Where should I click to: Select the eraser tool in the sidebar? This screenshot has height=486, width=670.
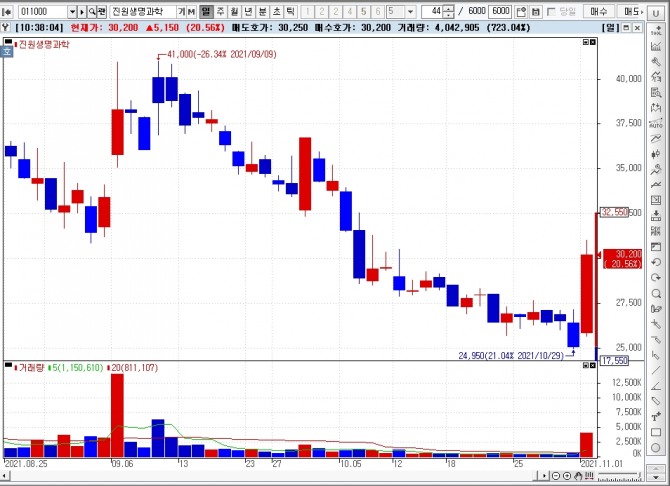point(656,401)
